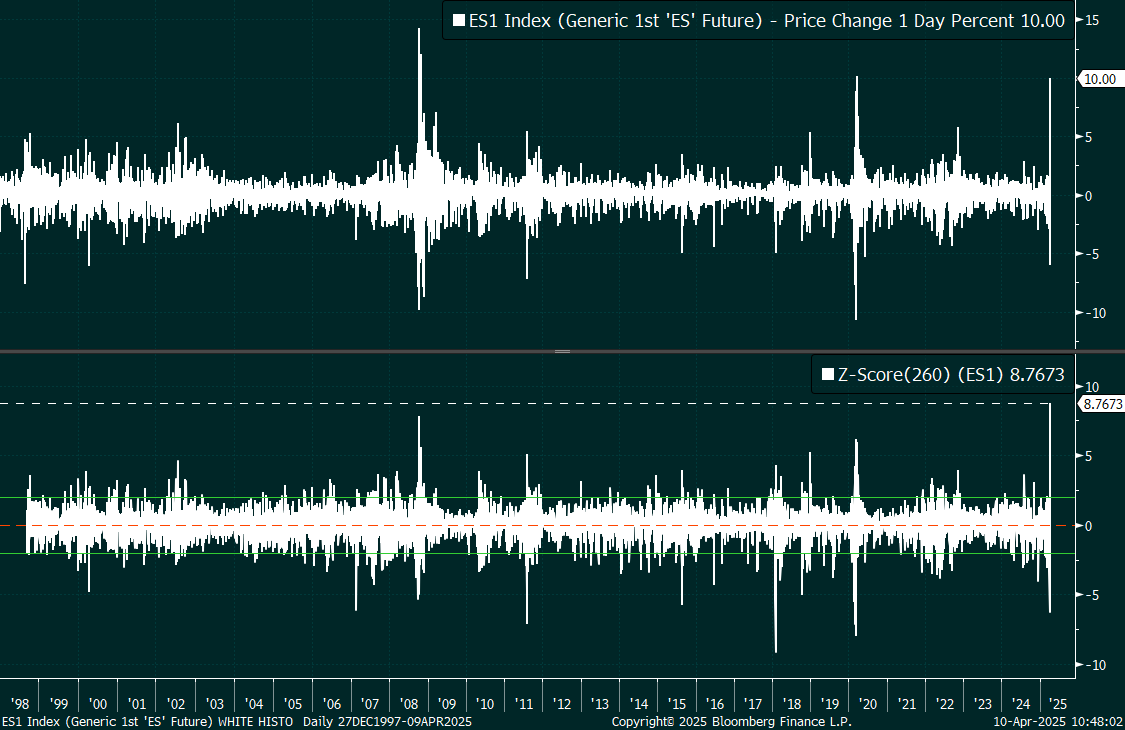Viewport: 1125px width, 730px height.
Task: Click the '05 year label on x-axis
Action: [293, 704]
